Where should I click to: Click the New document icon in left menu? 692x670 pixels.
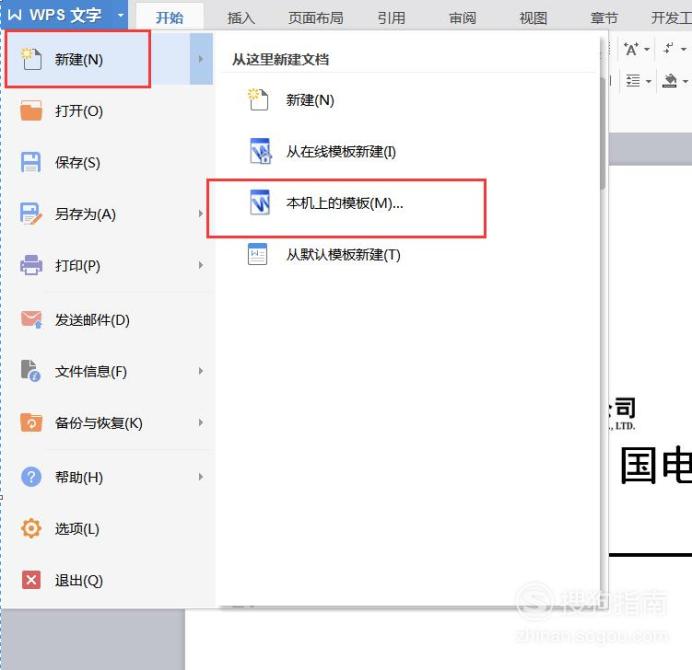coord(32,59)
